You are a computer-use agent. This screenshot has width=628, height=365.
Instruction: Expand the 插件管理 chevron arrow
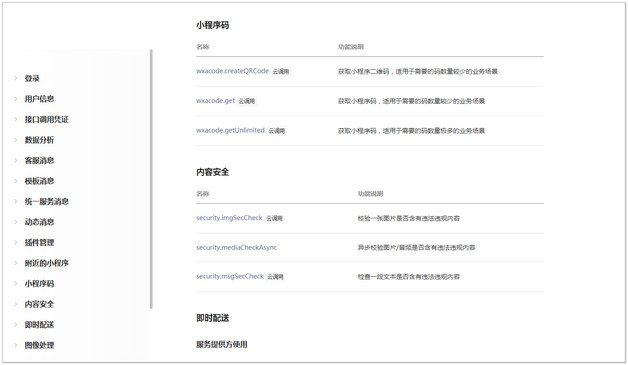tap(16, 242)
